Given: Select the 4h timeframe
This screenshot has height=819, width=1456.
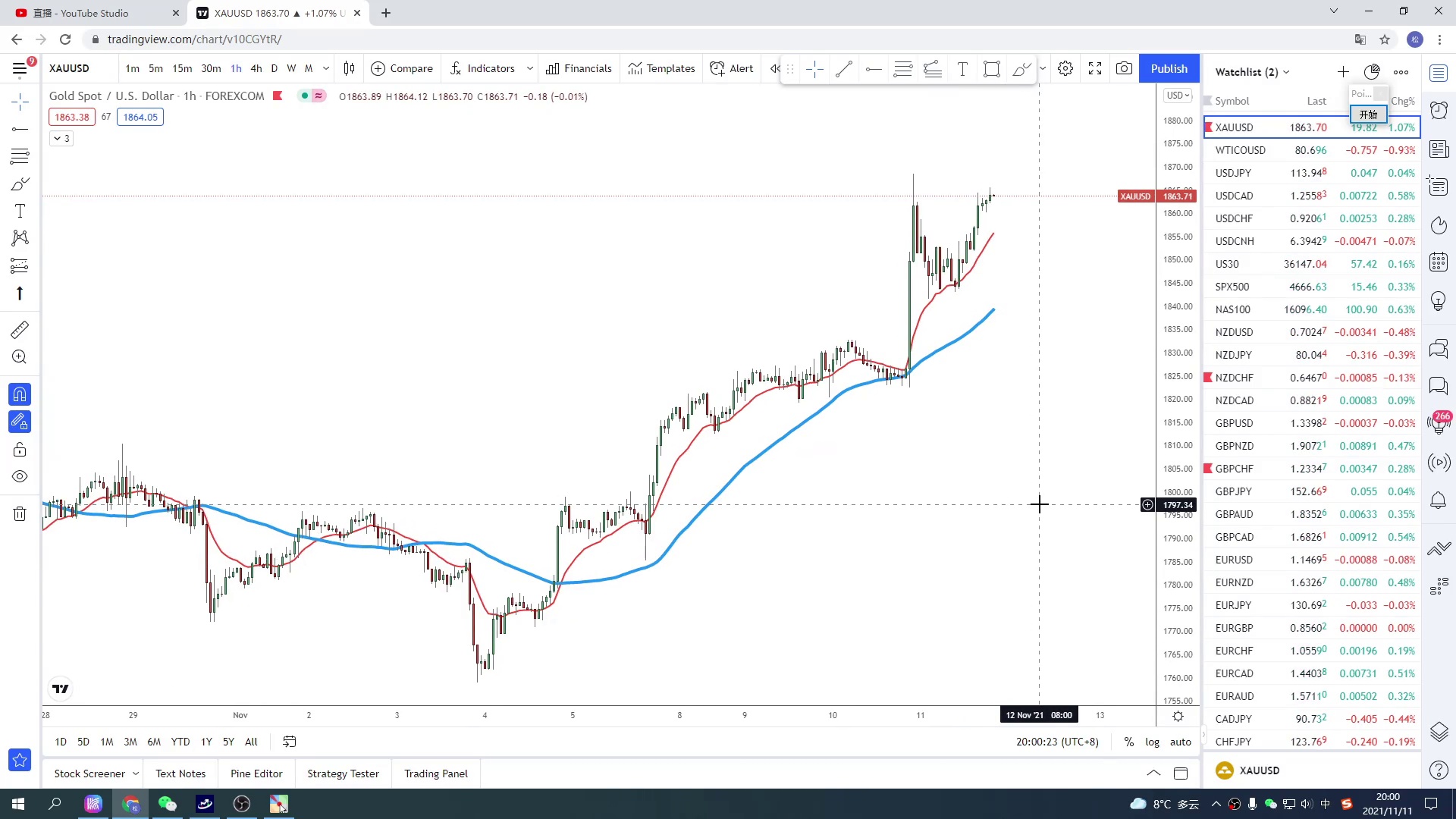Looking at the screenshot, I should point(256,68).
